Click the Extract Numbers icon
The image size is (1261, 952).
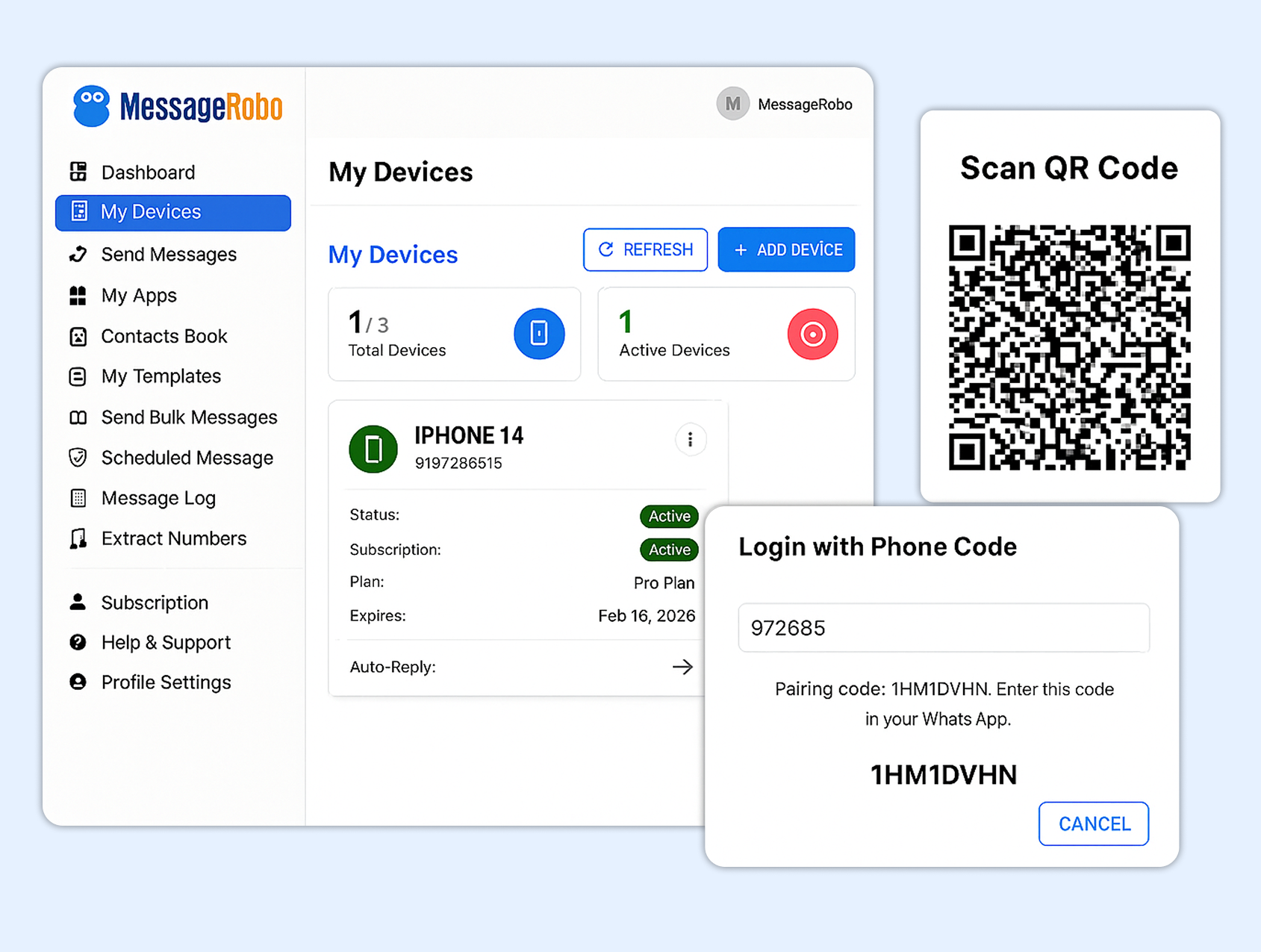tap(78, 538)
